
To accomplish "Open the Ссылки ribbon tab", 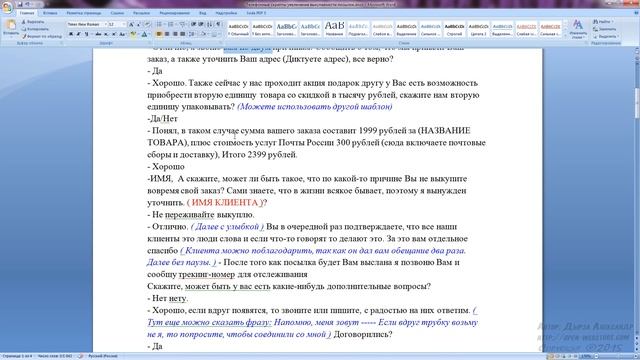I will tap(117, 13).
